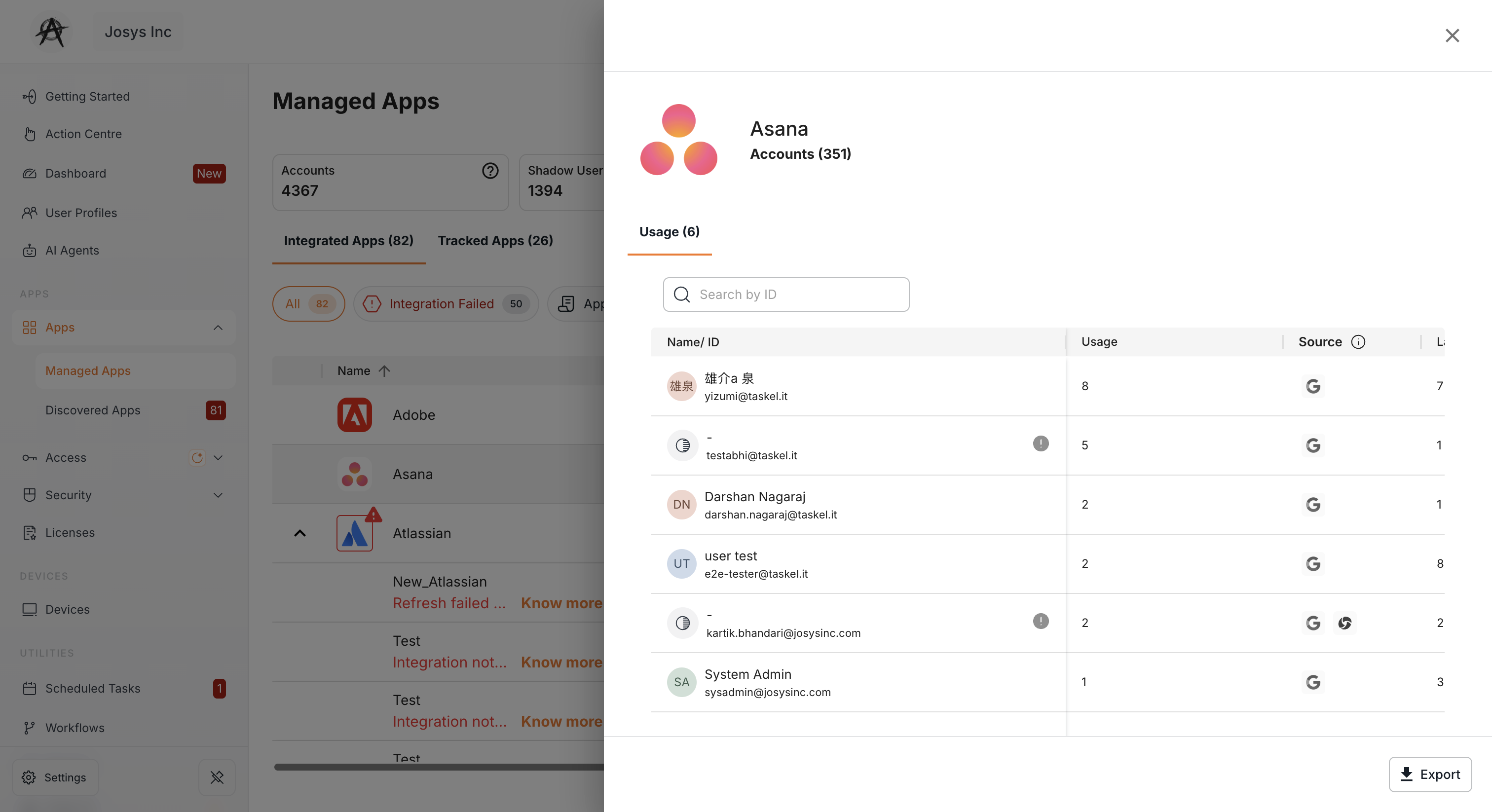Click Know more for New_Atlassian
This screenshot has width=1492, height=812.
click(561, 603)
